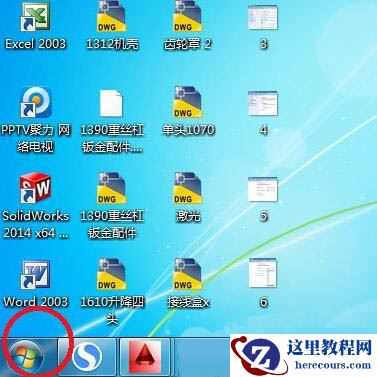Switch to the AutoCAD taskbar button
Viewport: 377px width, 377px height.
coord(145,357)
